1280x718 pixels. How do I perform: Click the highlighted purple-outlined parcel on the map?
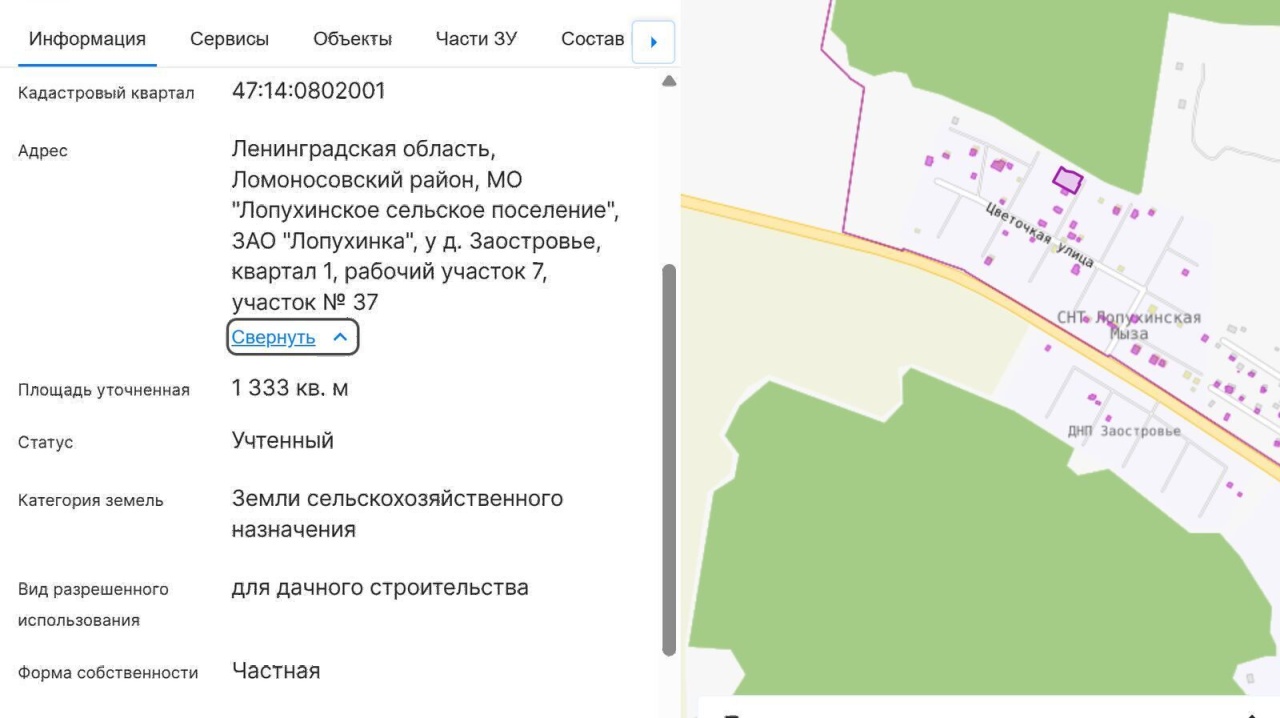click(x=1067, y=181)
